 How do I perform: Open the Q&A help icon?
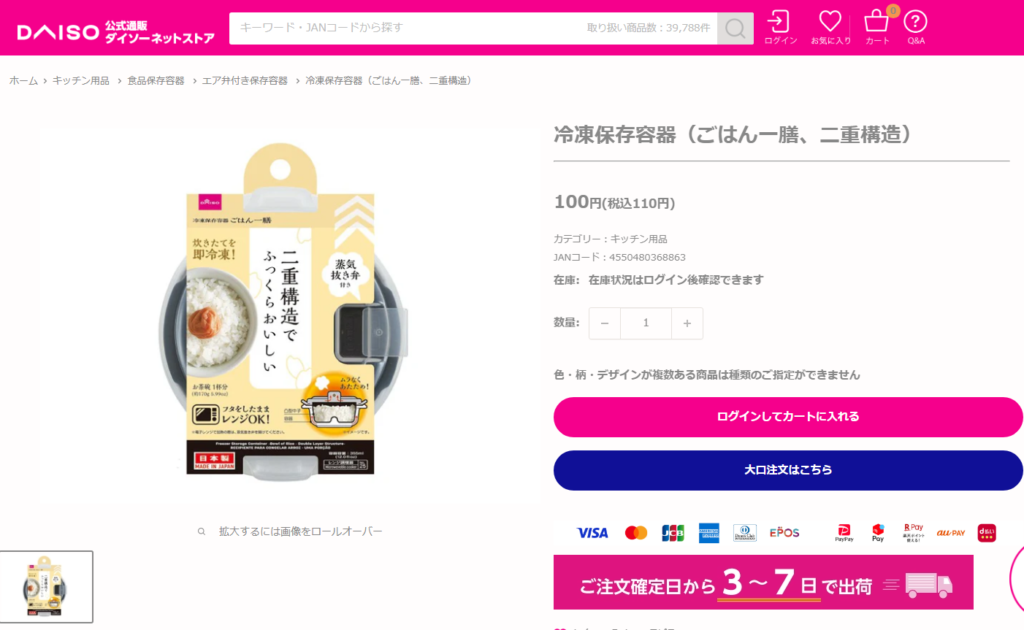pos(915,27)
